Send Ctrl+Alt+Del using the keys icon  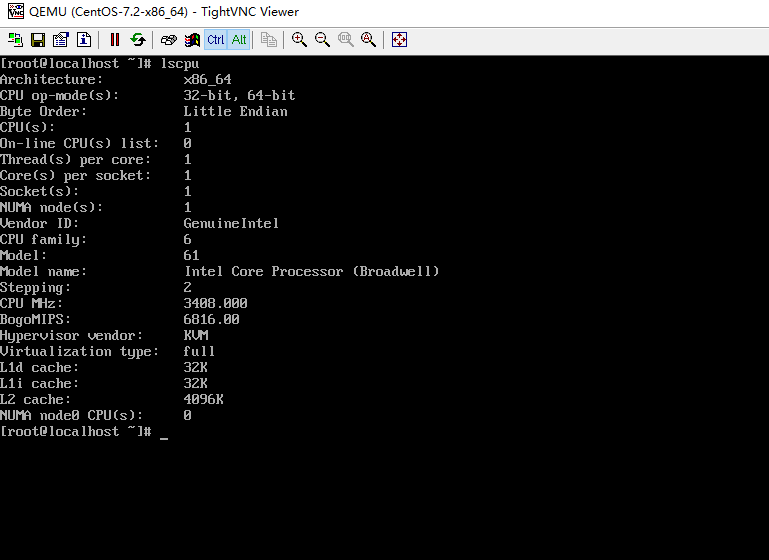[x=169, y=40]
